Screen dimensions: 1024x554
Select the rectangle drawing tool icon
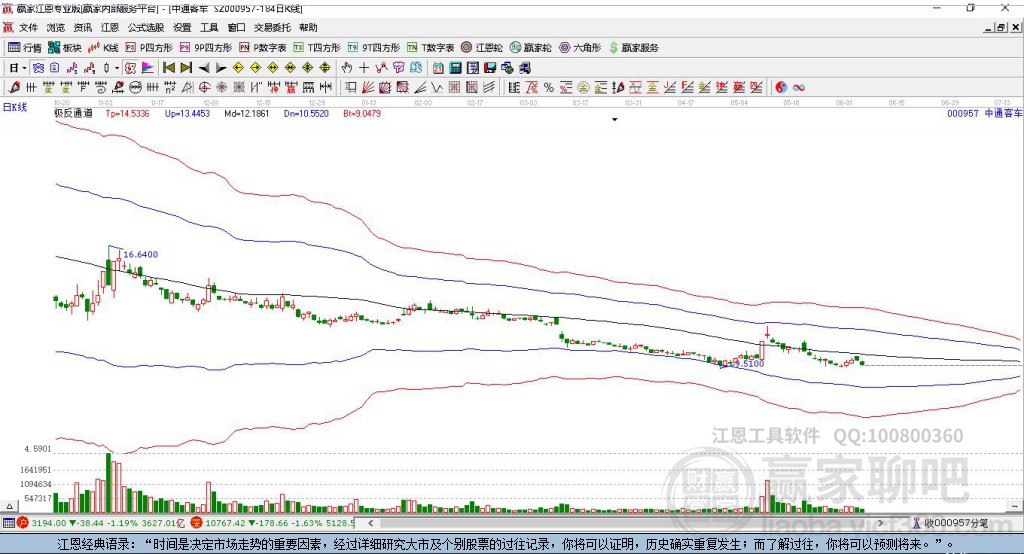(x=351, y=88)
